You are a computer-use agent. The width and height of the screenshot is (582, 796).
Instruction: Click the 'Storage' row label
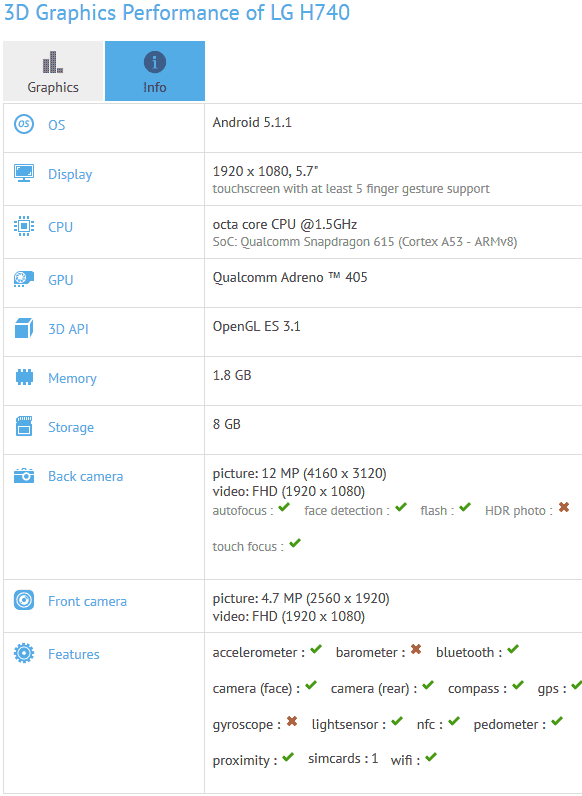point(71,427)
